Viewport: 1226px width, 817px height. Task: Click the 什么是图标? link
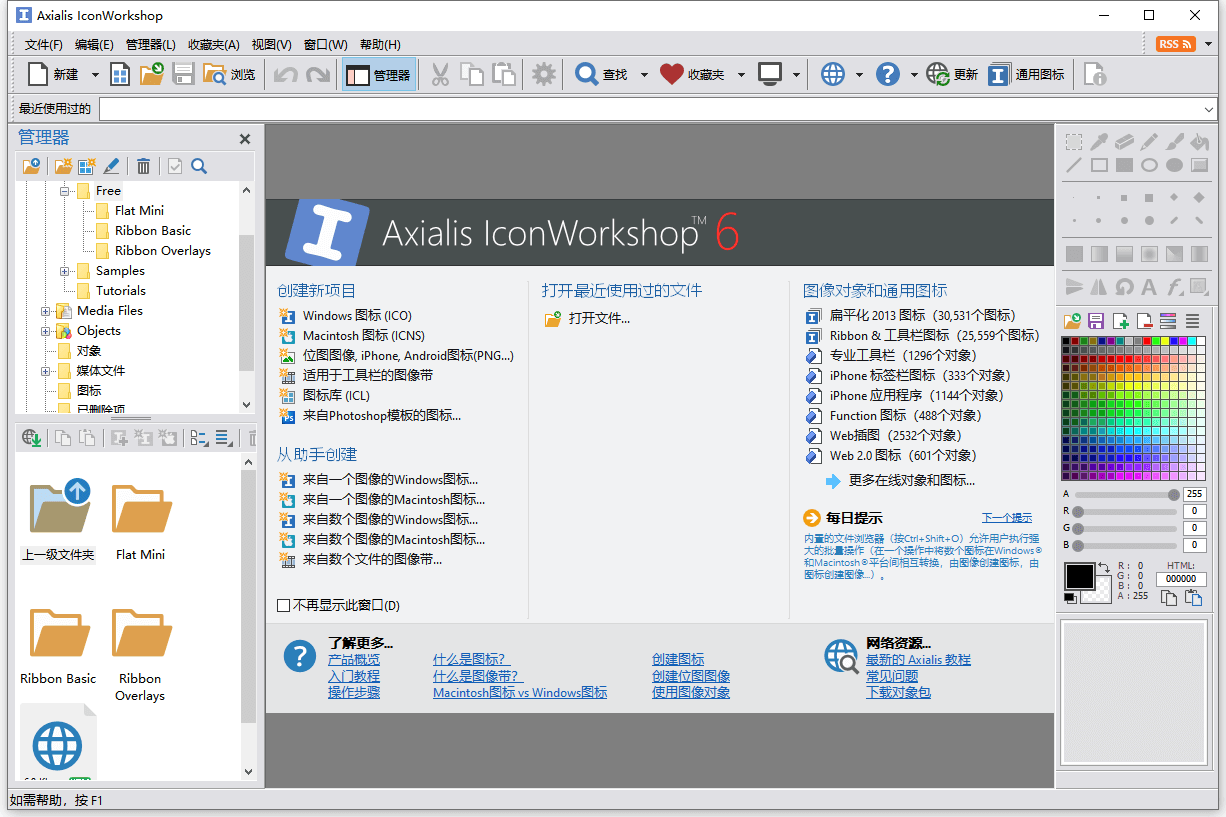pyautogui.click(x=471, y=660)
